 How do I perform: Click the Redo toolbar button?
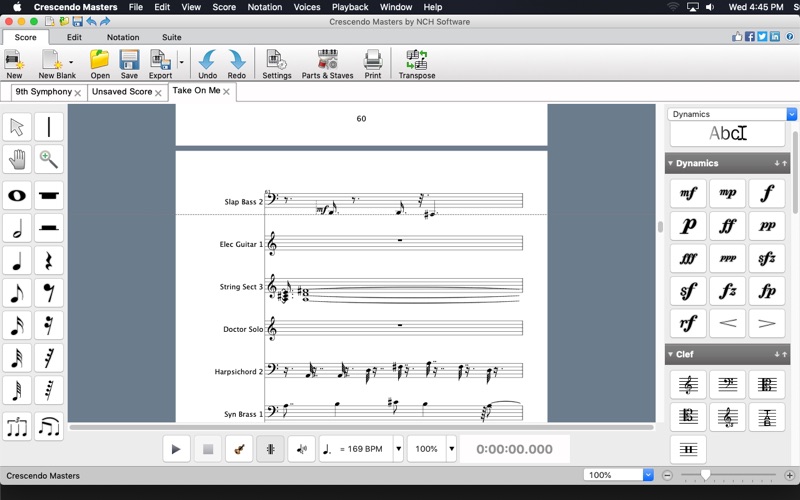coord(237,64)
